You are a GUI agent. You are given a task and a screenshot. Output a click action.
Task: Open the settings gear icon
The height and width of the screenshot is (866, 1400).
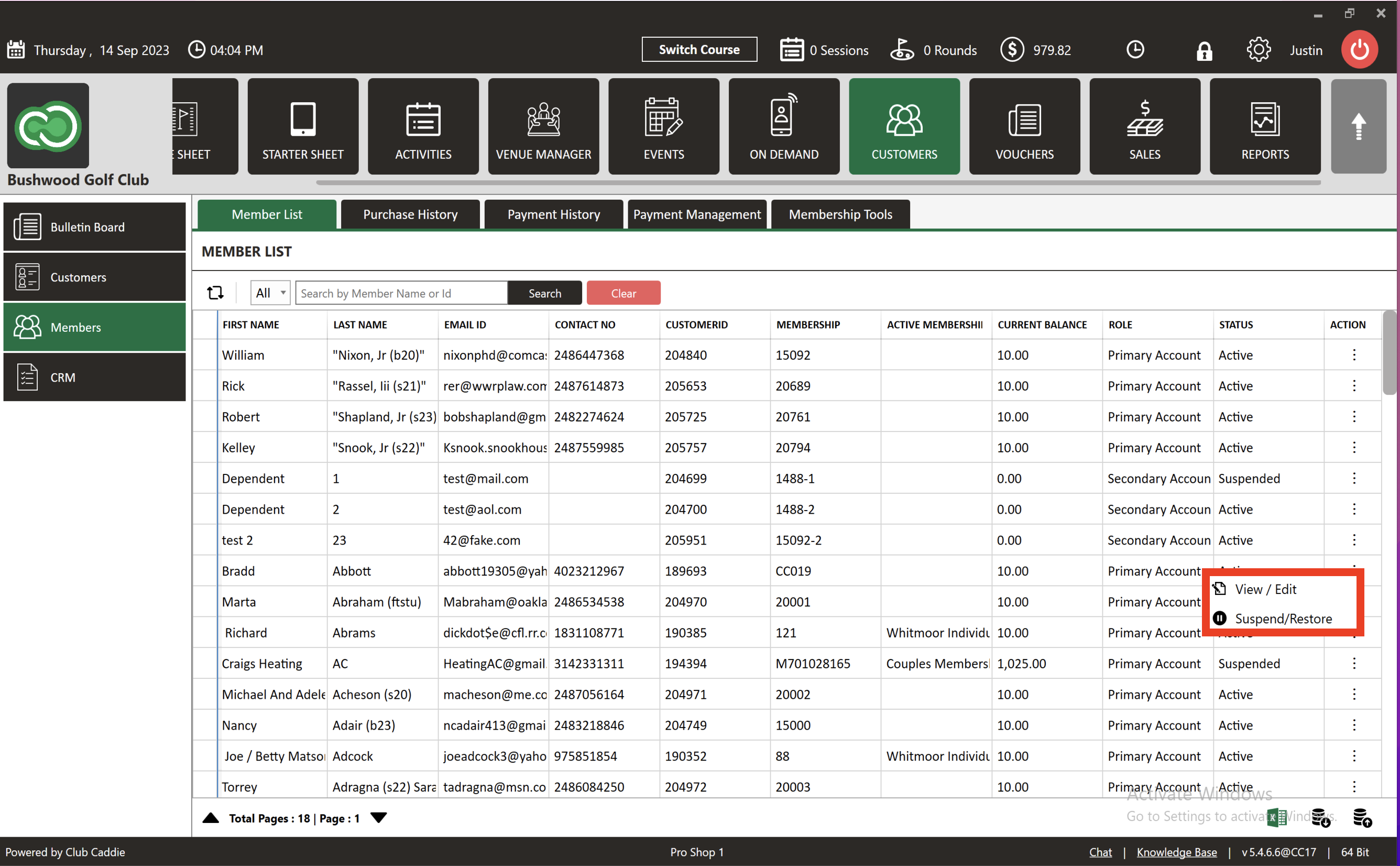pyautogui.click(x=1258, y=50)
